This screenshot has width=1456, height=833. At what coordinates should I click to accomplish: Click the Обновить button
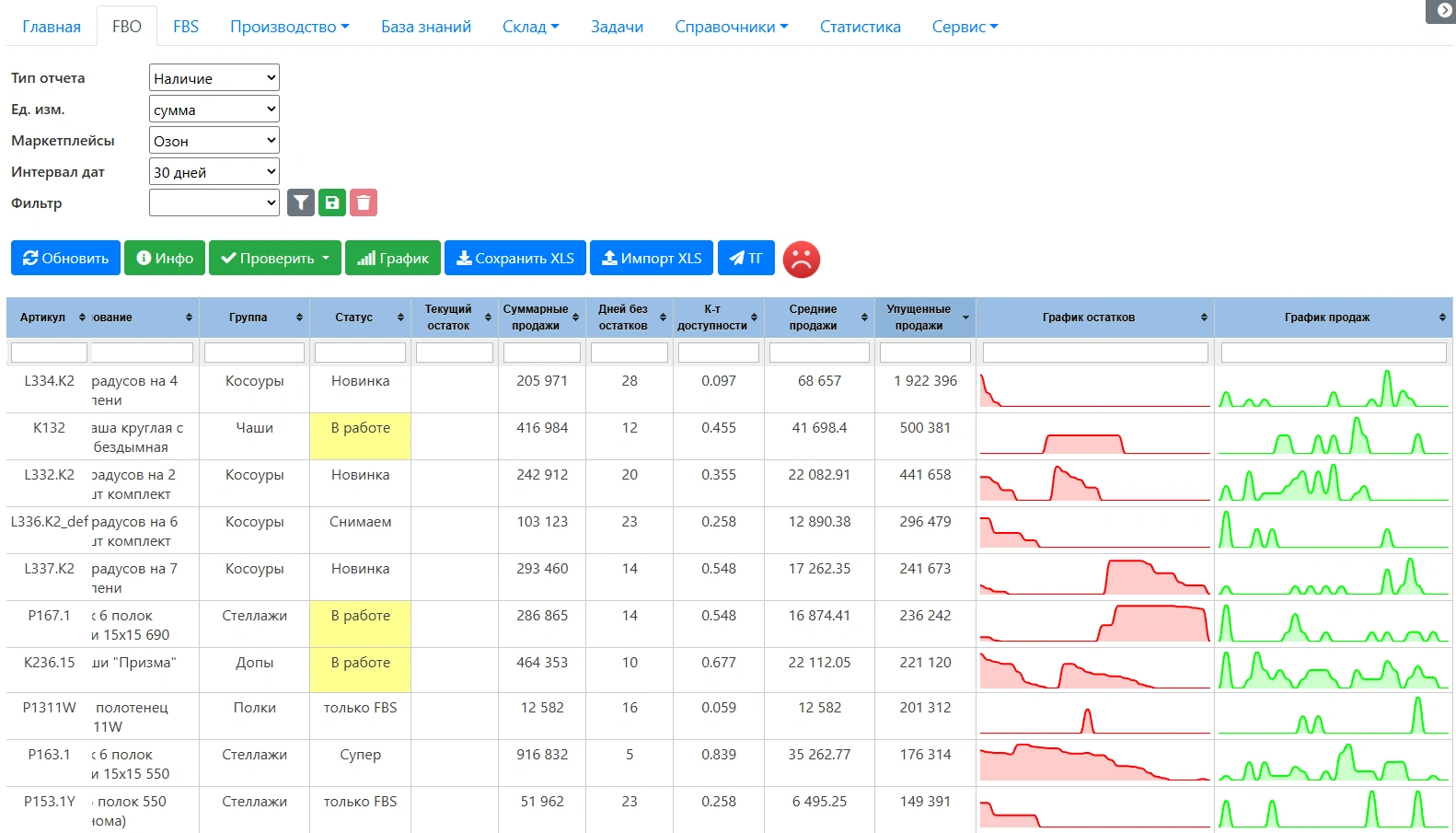tap(65, 258)
